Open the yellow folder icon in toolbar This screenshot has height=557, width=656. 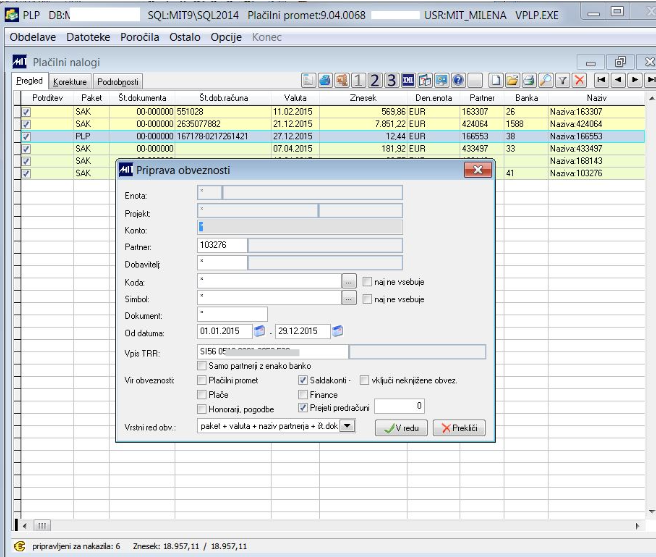[511, 80]
